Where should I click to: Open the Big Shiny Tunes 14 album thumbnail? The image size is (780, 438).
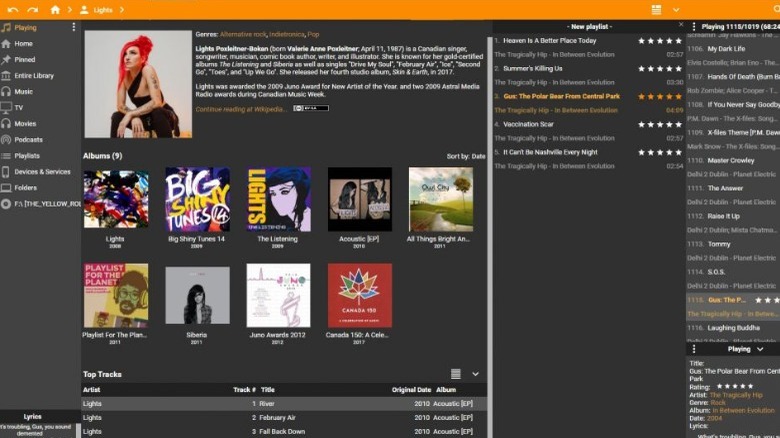(x=197, y=200)
